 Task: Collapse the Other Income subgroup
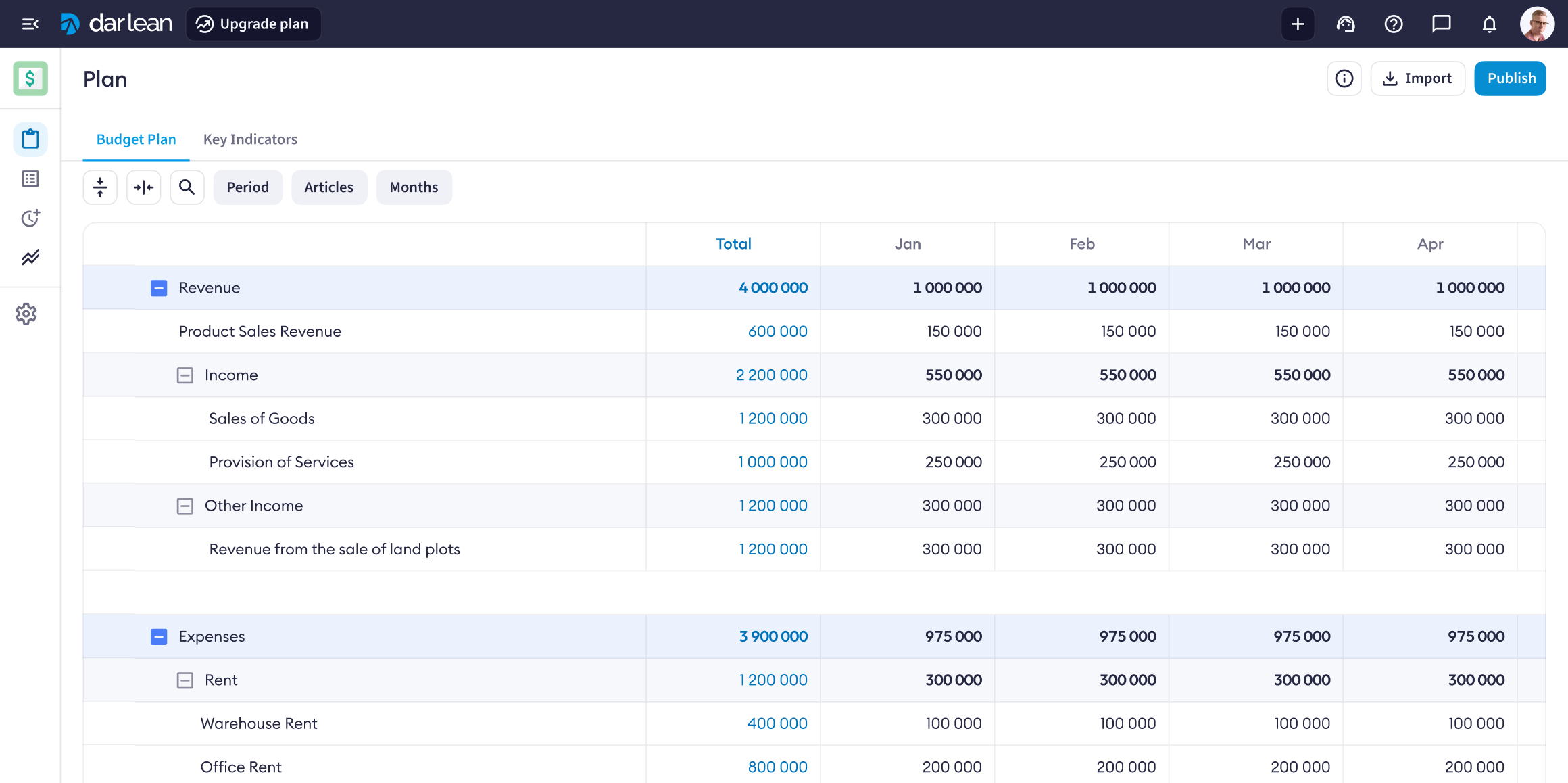click(185, 506)
